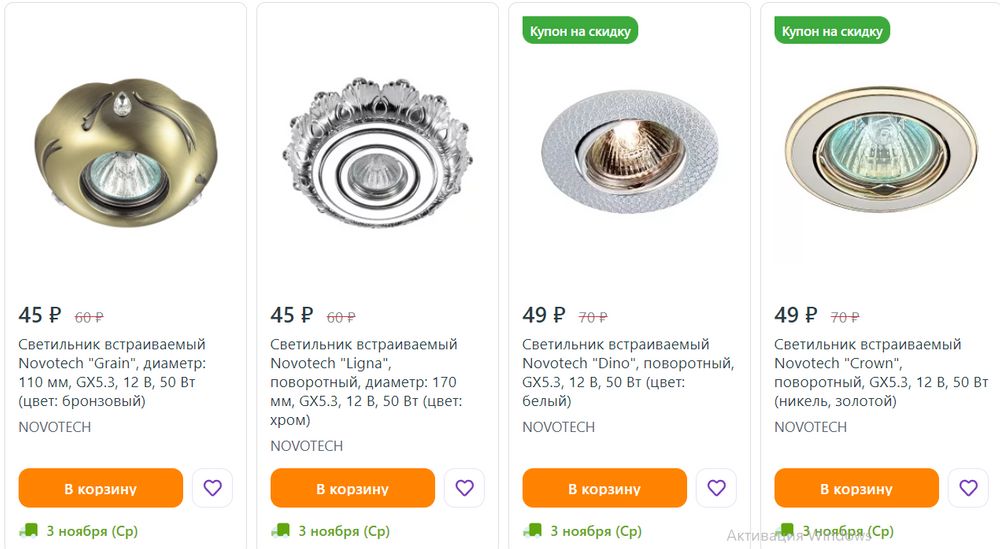Open the bronze Grain lamp photo

coord(124,150)
